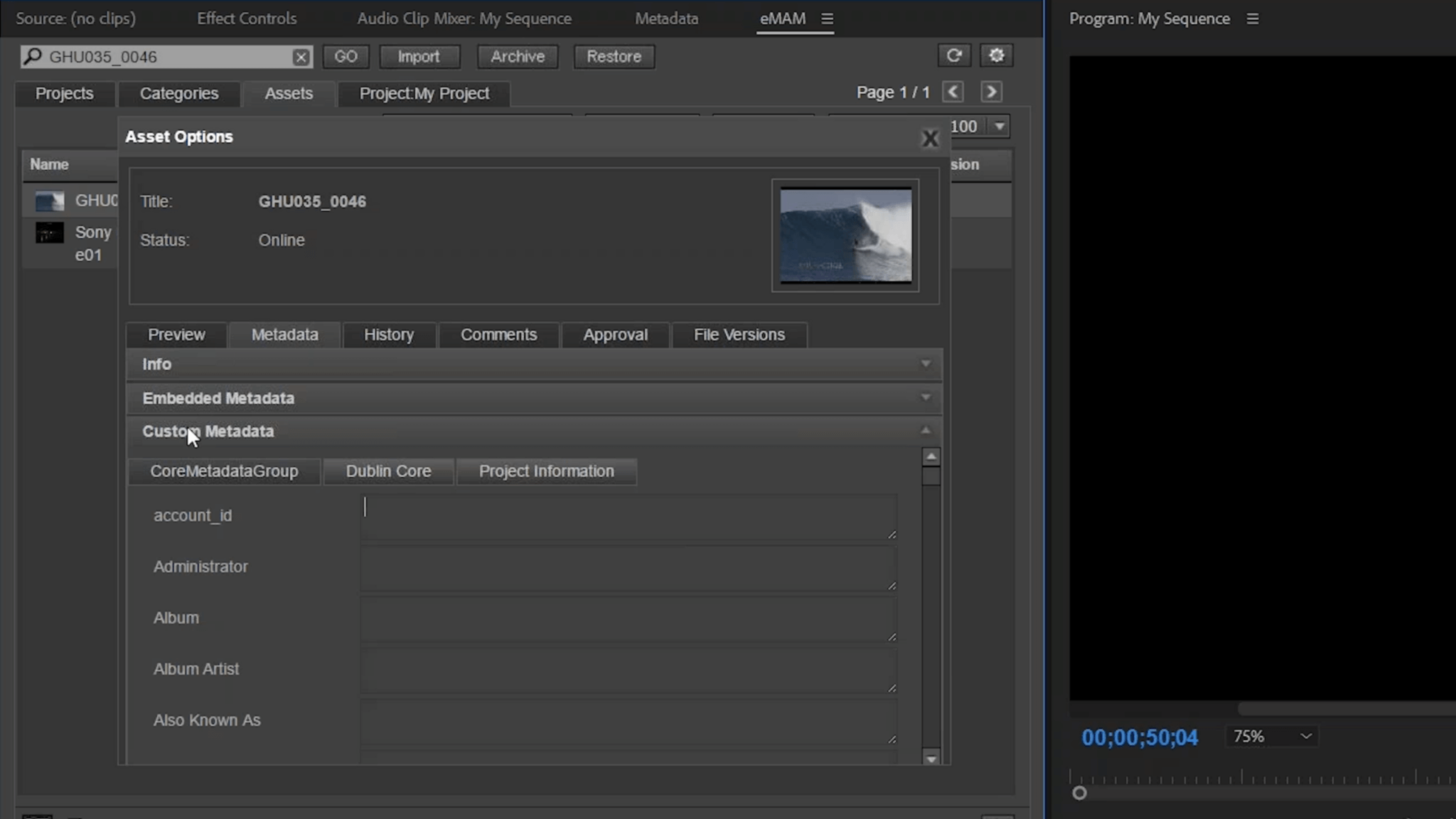Click the Import button
The width and height of the screenshot is (1456, 819).
tap(419, 56)
